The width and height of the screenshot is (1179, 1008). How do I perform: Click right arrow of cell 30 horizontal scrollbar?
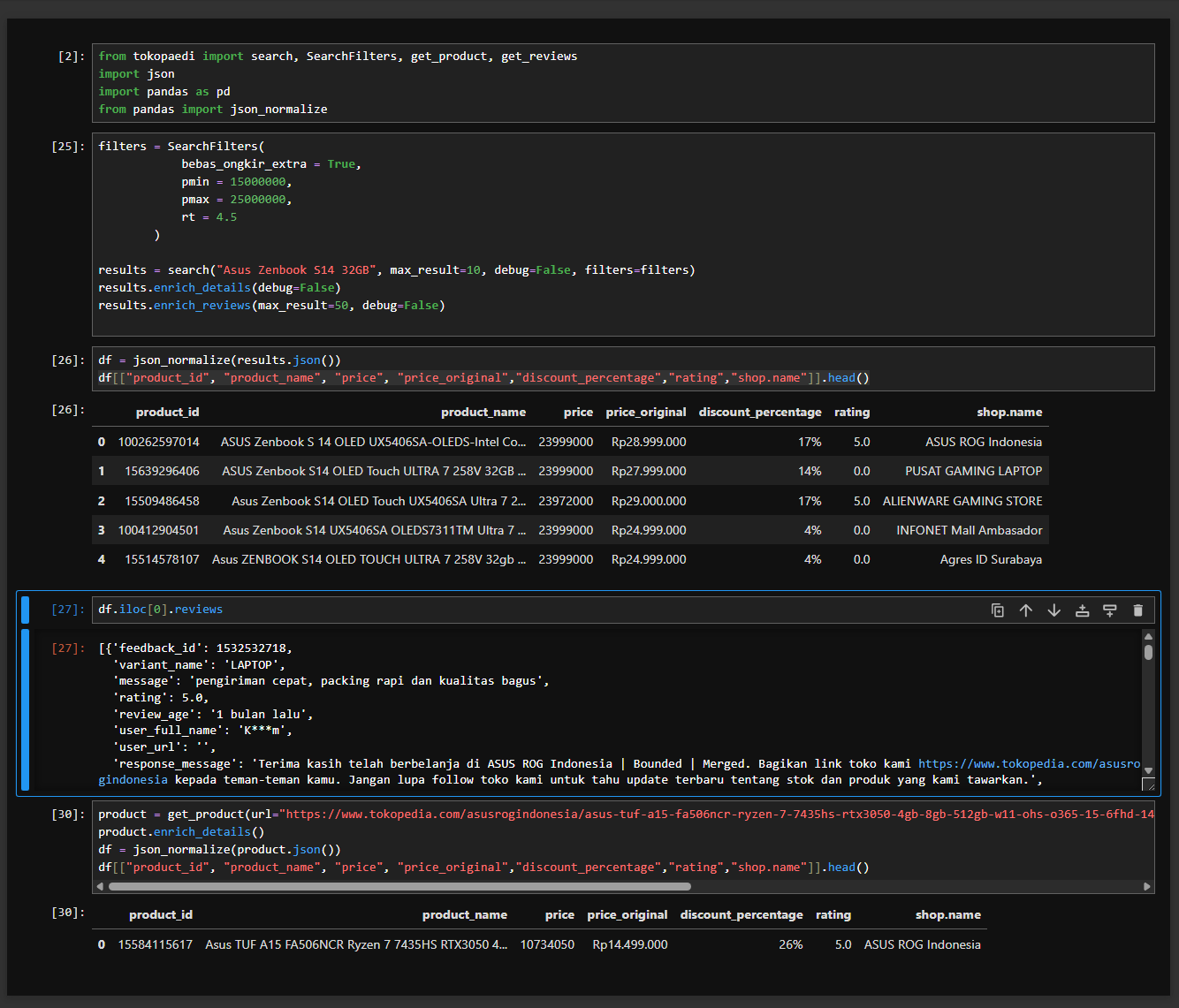(1147, 886)
